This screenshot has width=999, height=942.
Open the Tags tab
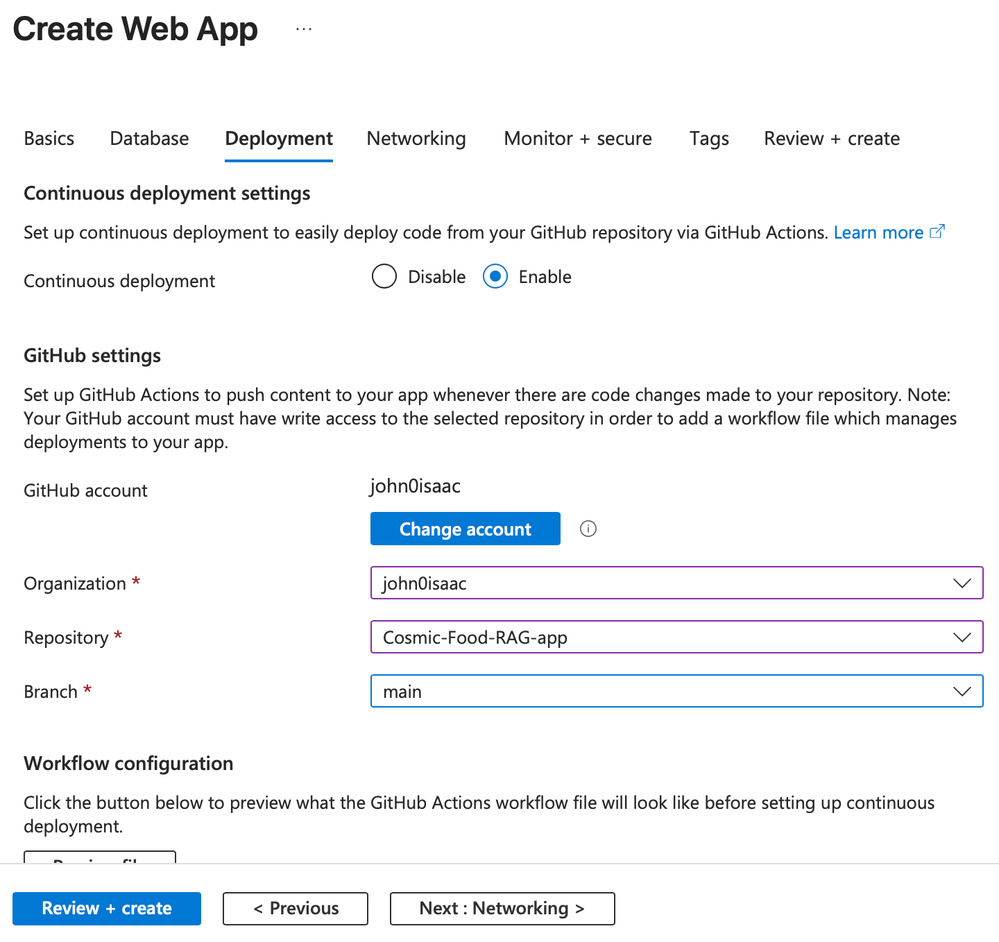(x=709, y=139)
